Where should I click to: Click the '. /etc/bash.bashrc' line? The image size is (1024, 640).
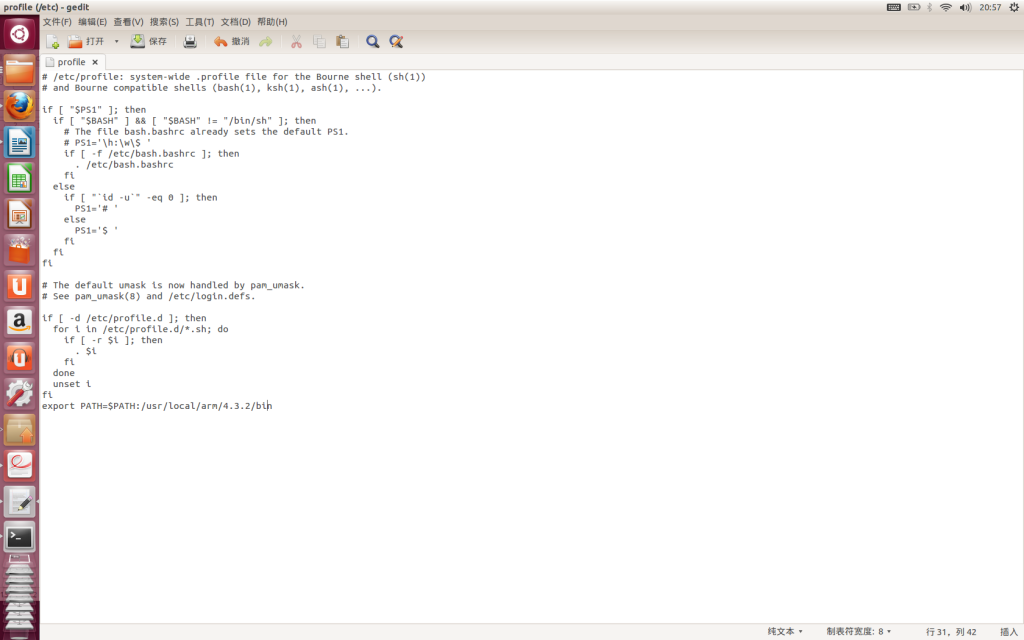coord(124,165)
